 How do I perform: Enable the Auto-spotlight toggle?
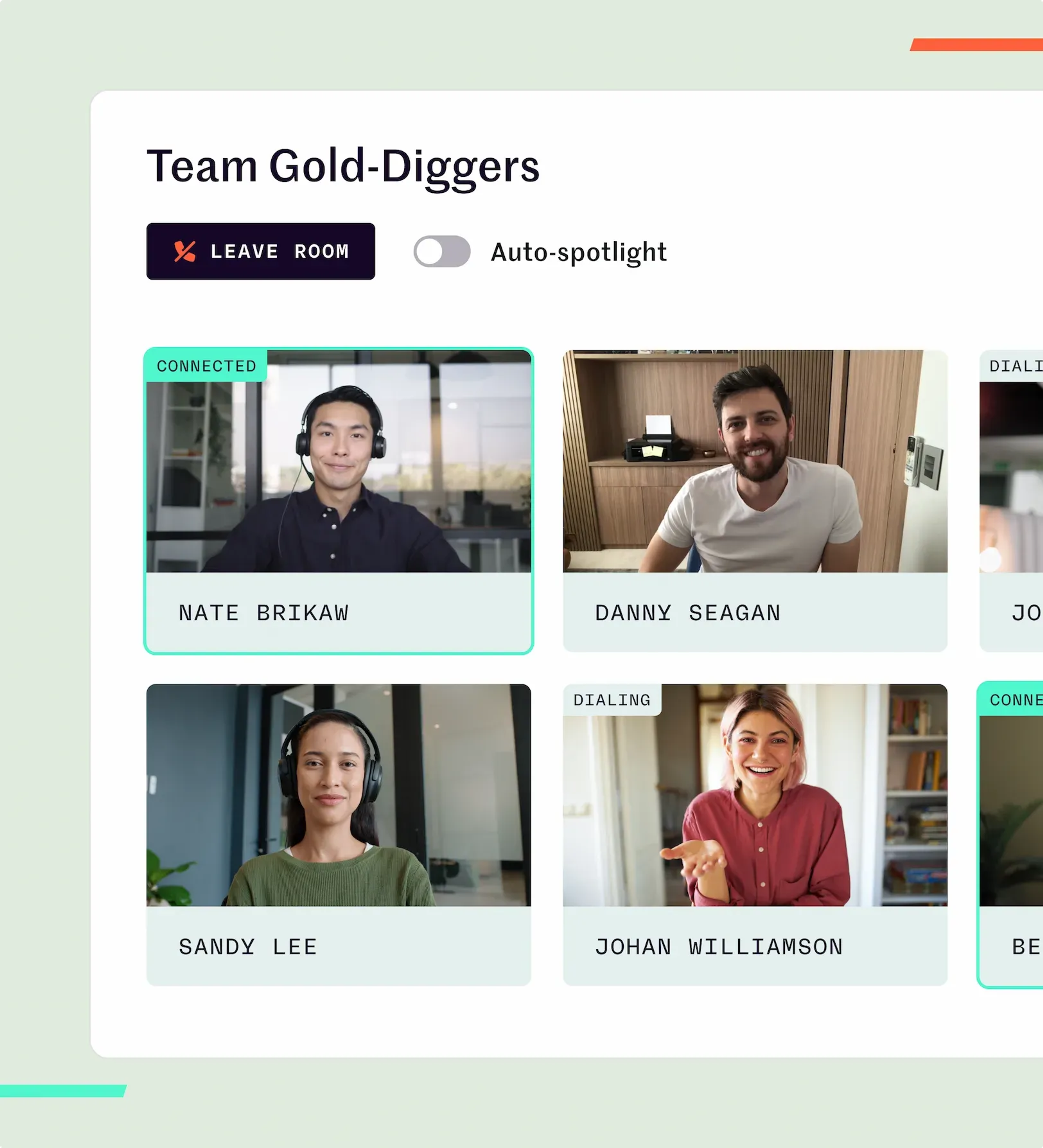point(442,251)
